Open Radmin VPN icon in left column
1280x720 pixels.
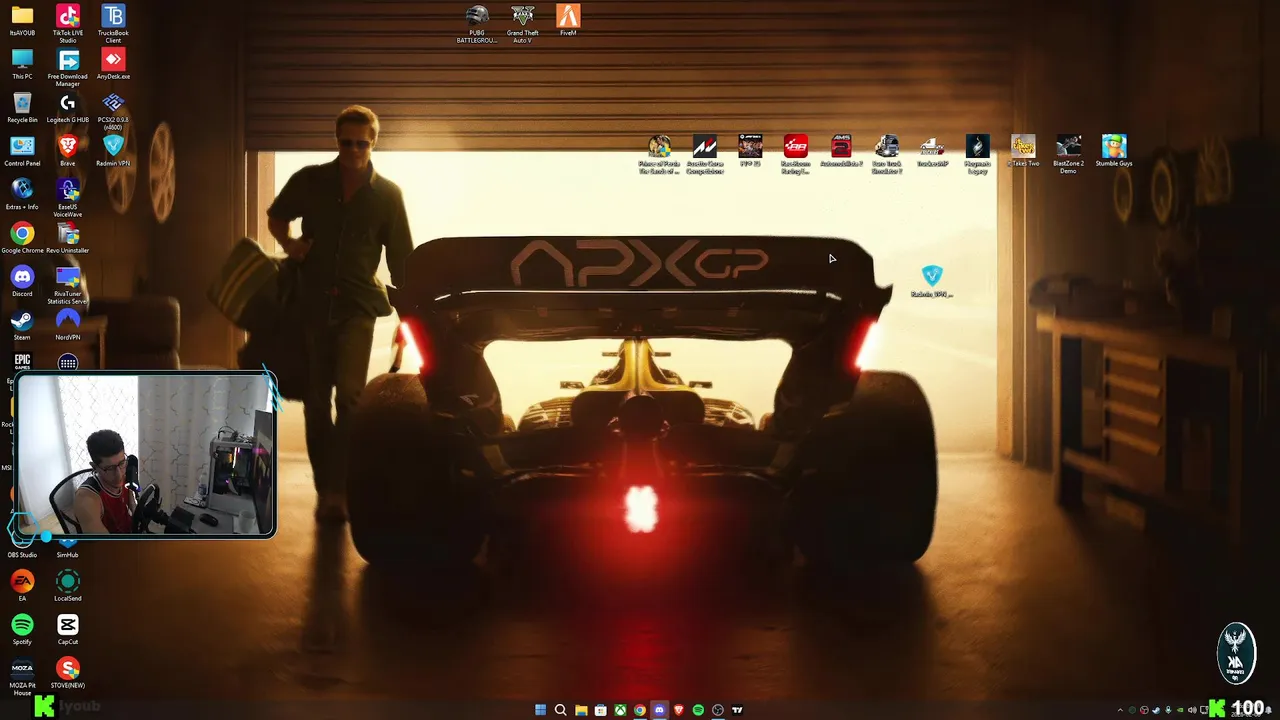(x=113, y=151)
